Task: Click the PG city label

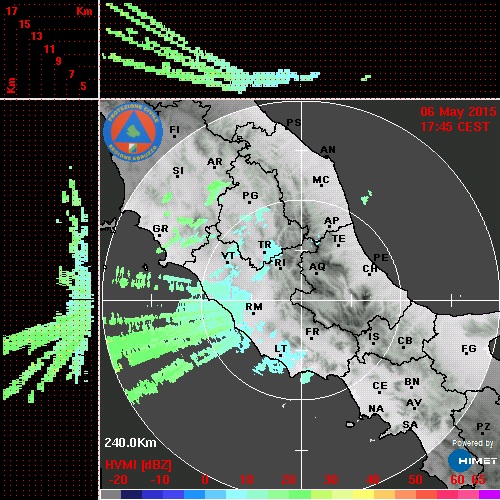Action: click(250, 195)
